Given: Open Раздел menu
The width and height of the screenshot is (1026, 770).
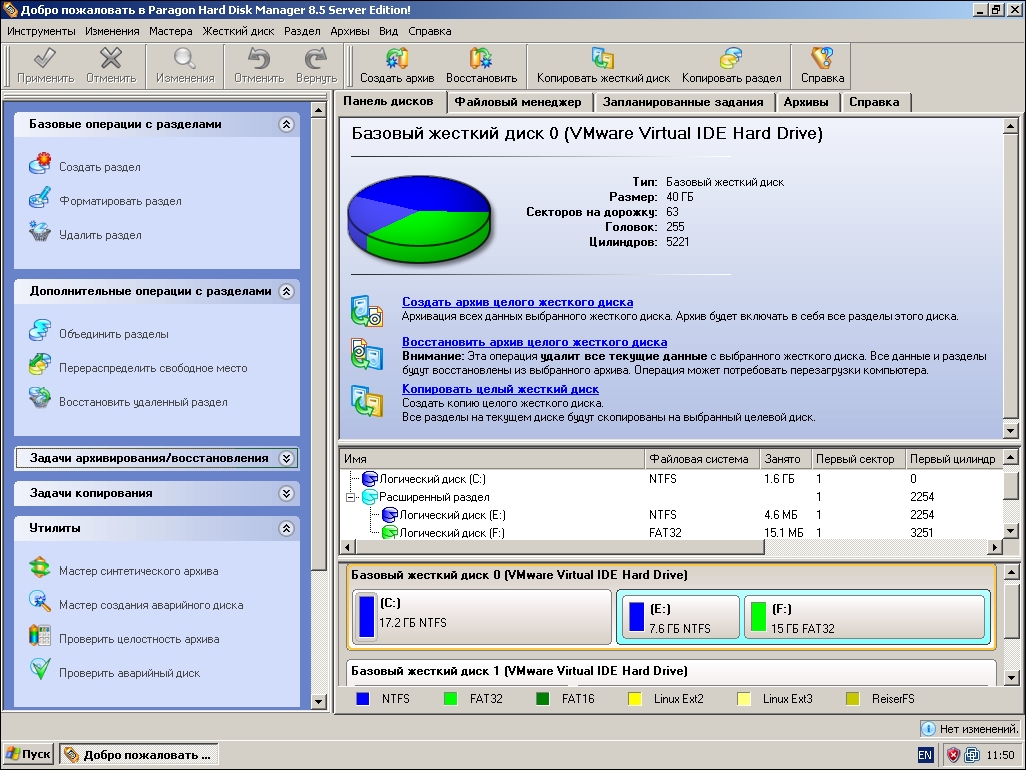Looking at the screenshot, I should click(x=302, y=31).
